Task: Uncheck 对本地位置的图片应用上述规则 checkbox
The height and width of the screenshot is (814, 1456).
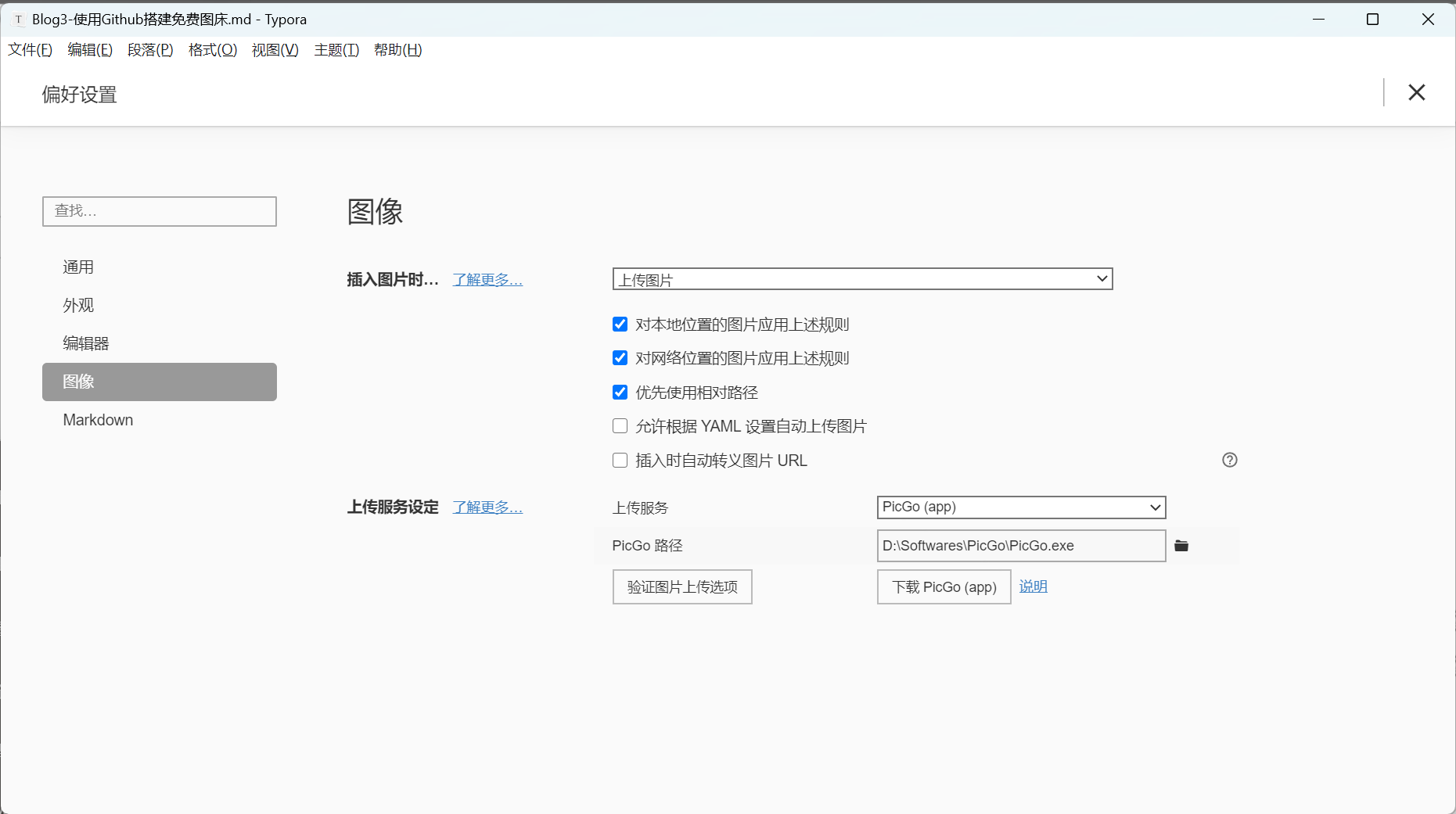Action: tap(620, 324)
